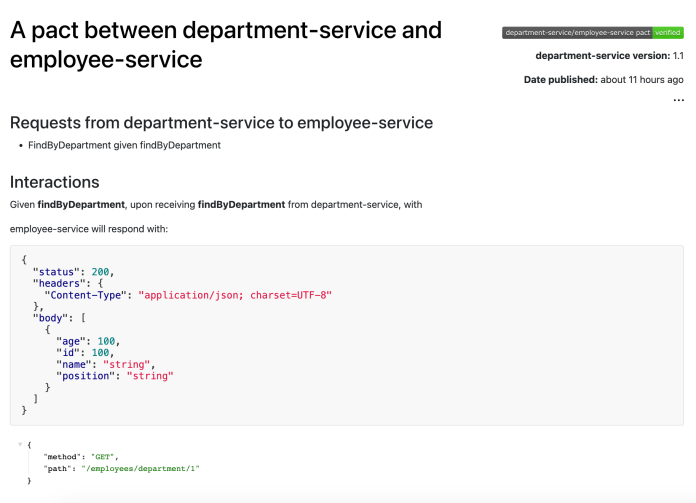The image size is (696, 503).
Task: Click the "position": "string" line
Action: pos(115,376)
